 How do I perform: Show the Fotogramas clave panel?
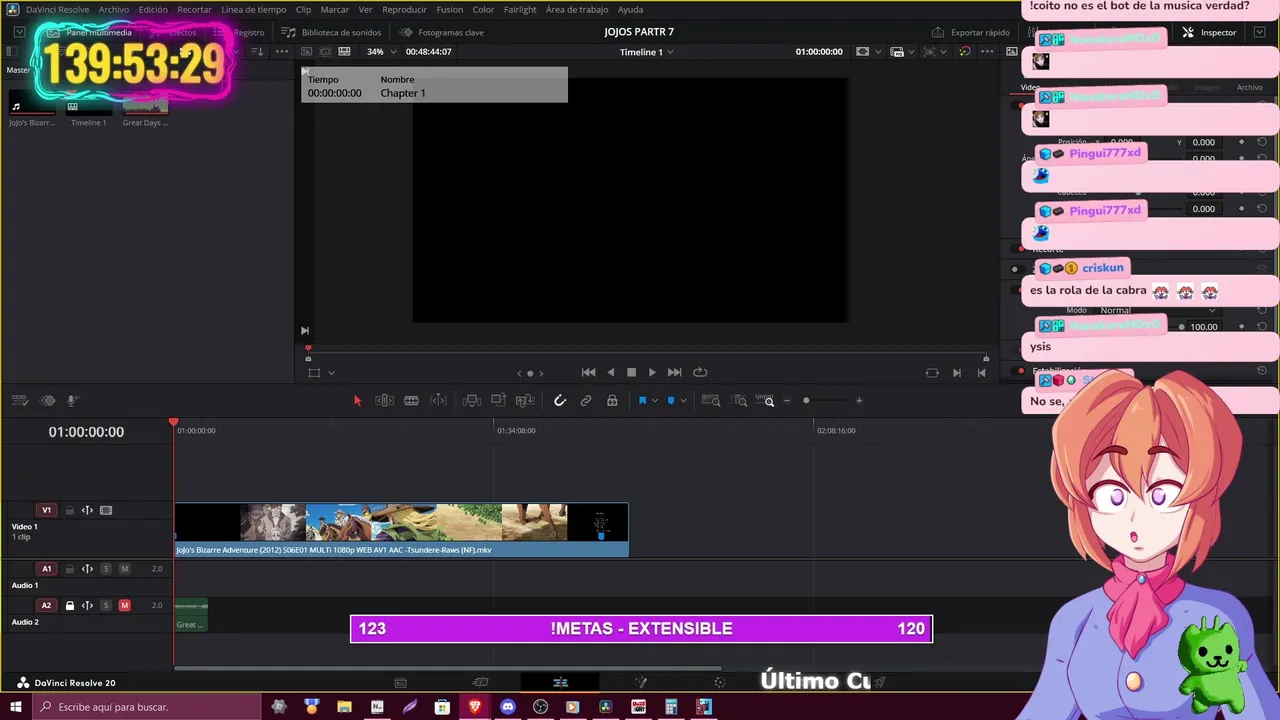pos(441,32)
